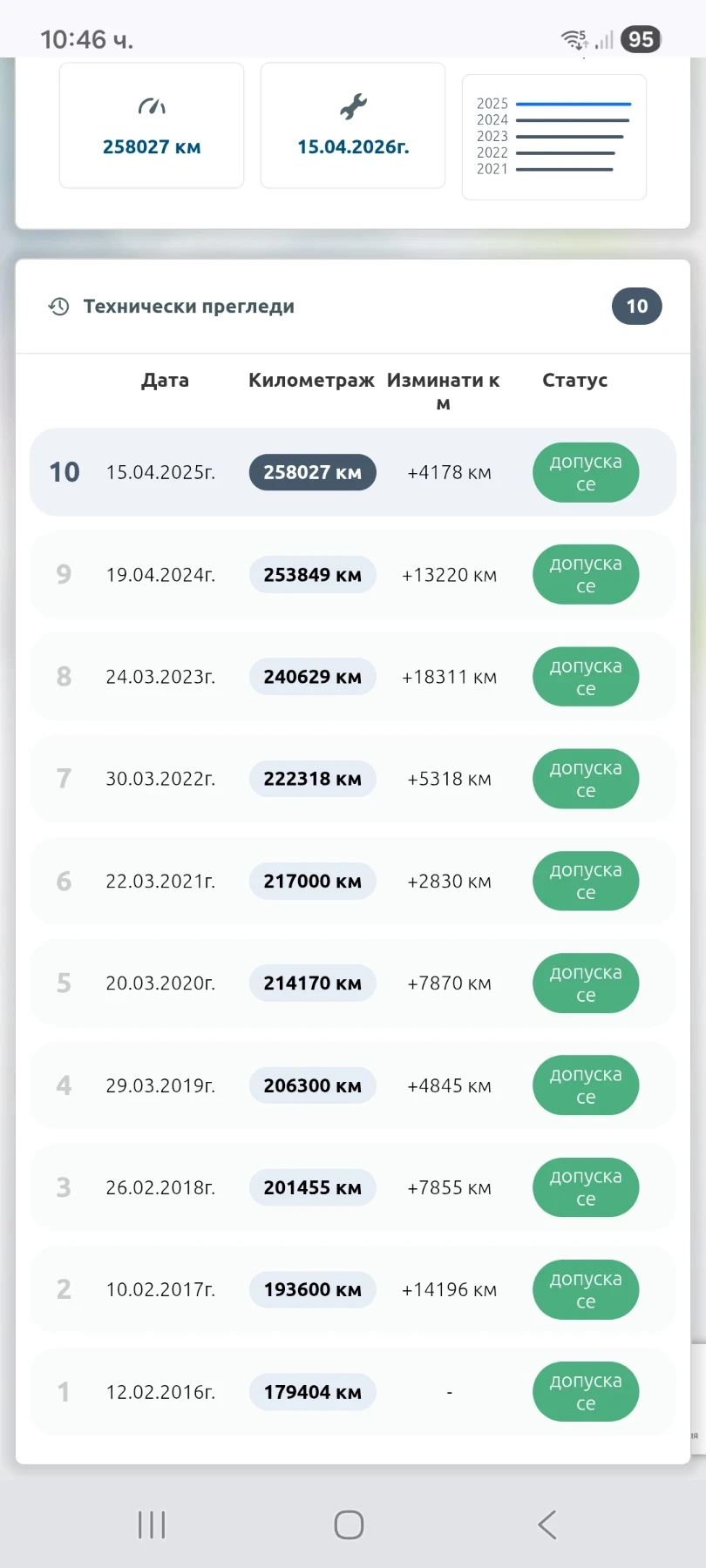Viewport: 706px width, 1568px height.
Task: Tap the history clock icon
Action: (x=58, y=307)
